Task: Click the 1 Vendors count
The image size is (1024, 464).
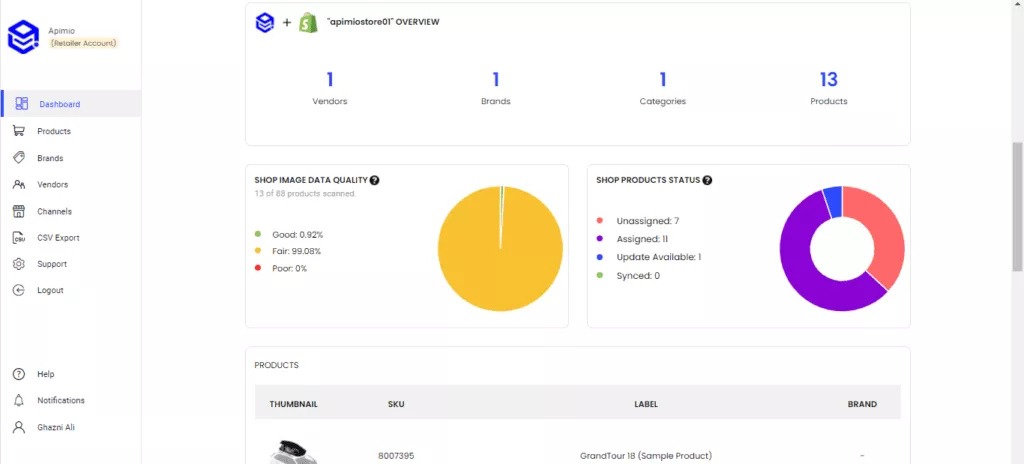Action: [329, 80]
